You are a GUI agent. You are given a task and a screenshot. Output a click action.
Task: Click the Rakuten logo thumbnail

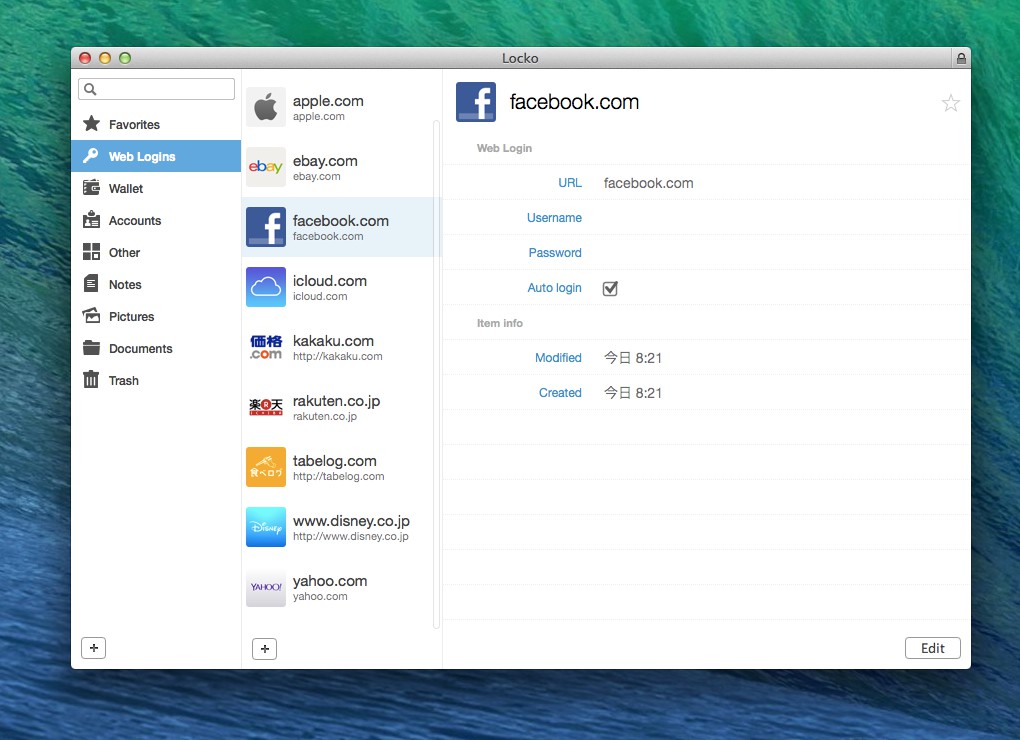(x=265, y=407)
